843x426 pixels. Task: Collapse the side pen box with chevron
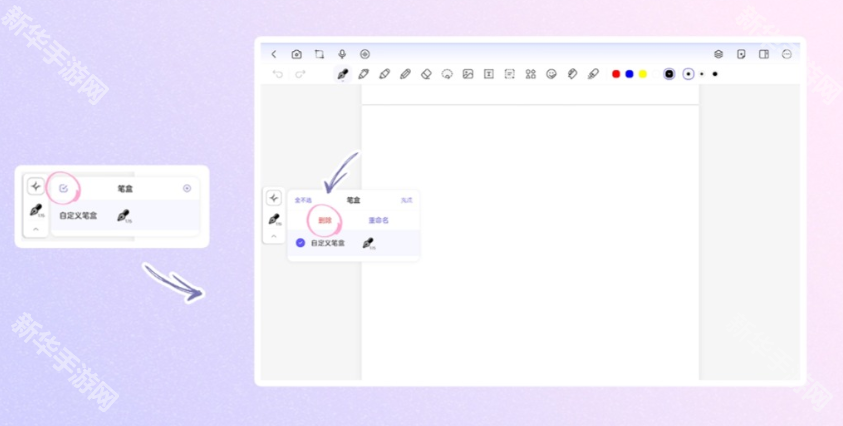(274, 235)
